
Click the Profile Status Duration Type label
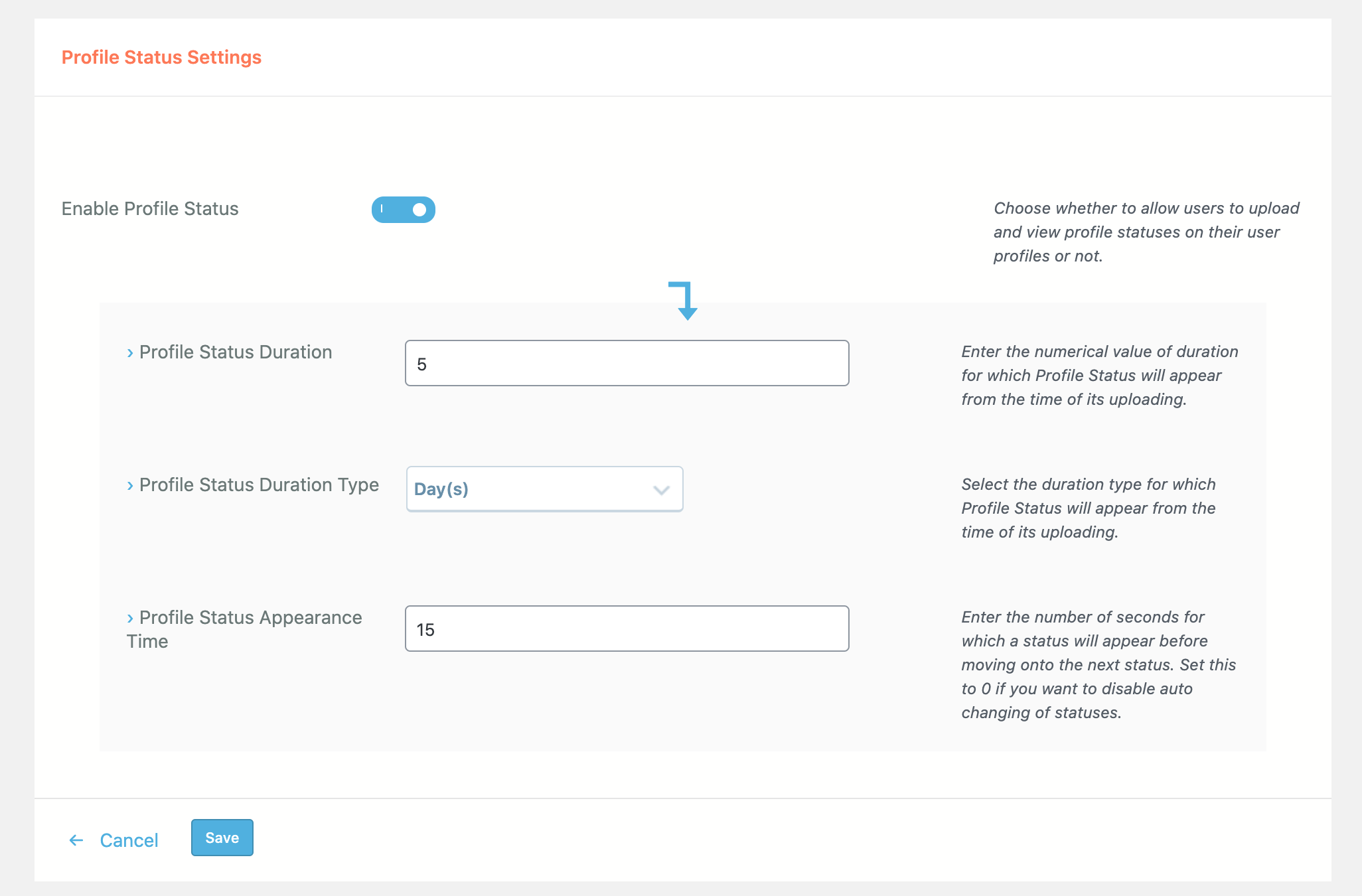(x=259, y=485)
